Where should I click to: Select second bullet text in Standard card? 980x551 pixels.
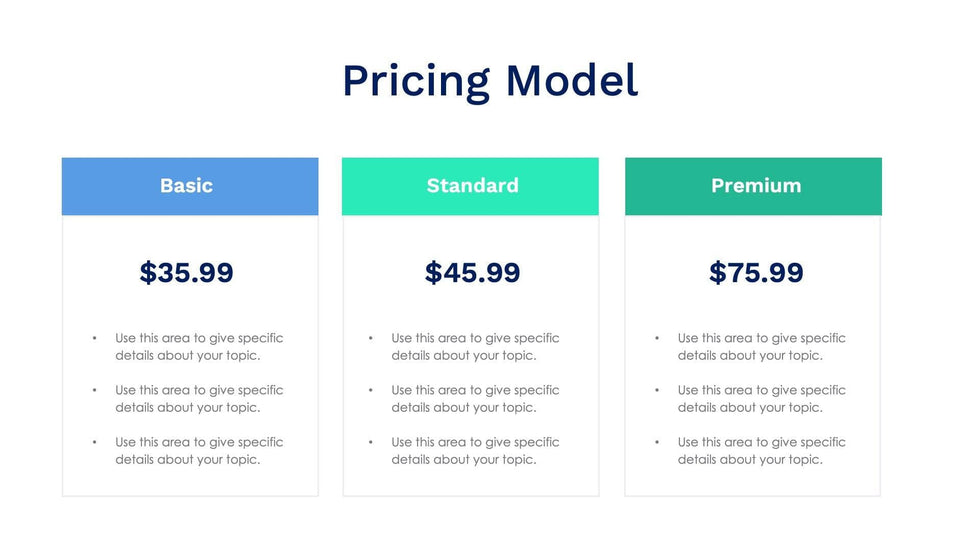pyautogui.click(x=475, y=399)
